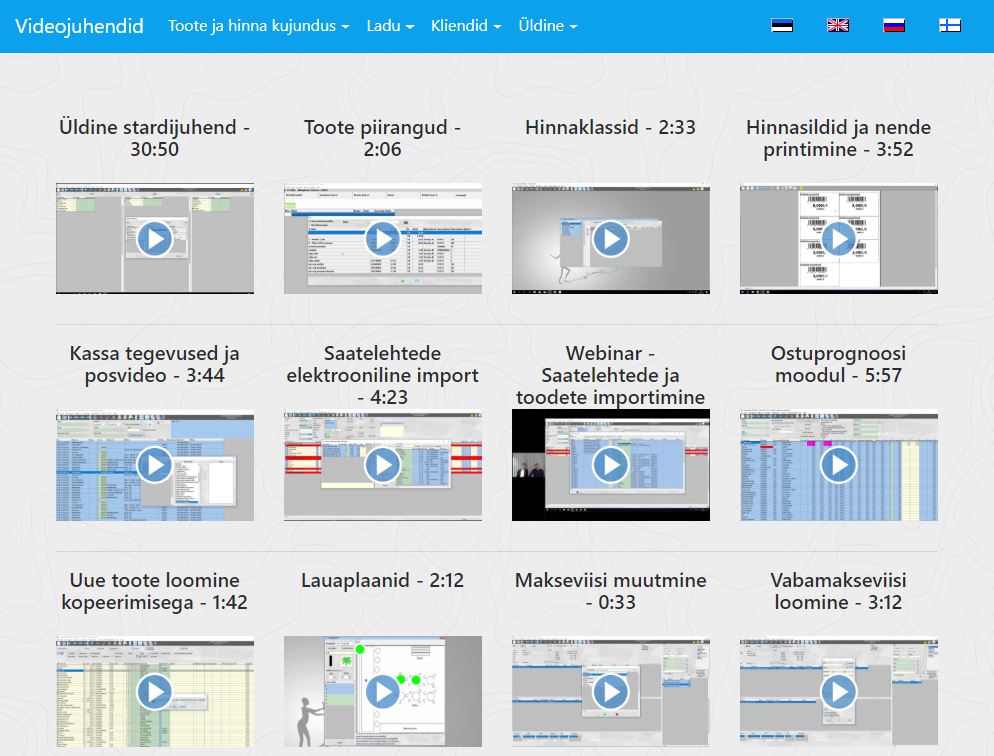Open the Ladu dropdown menu
This screenshot has width=994, height=756.
(x=390, y=26)
